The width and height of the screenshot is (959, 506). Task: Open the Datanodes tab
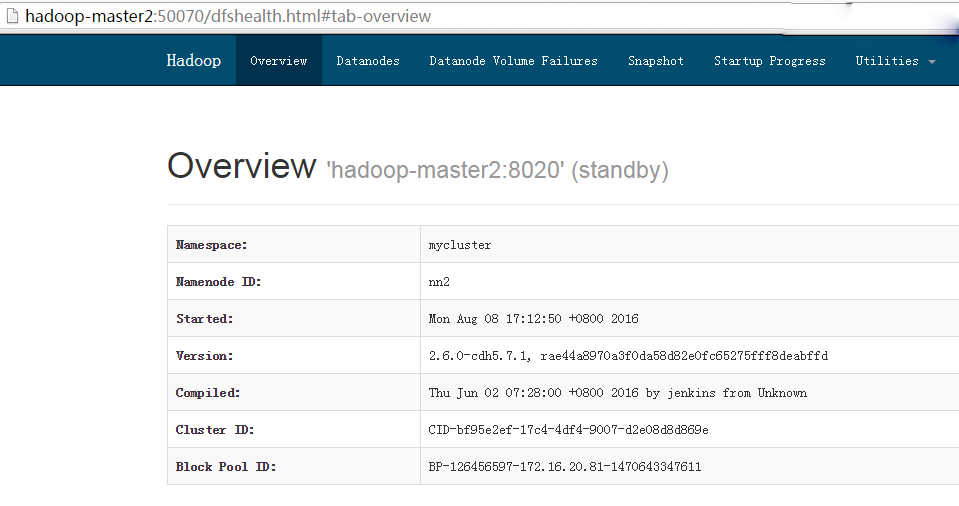[x=368, y=61]
